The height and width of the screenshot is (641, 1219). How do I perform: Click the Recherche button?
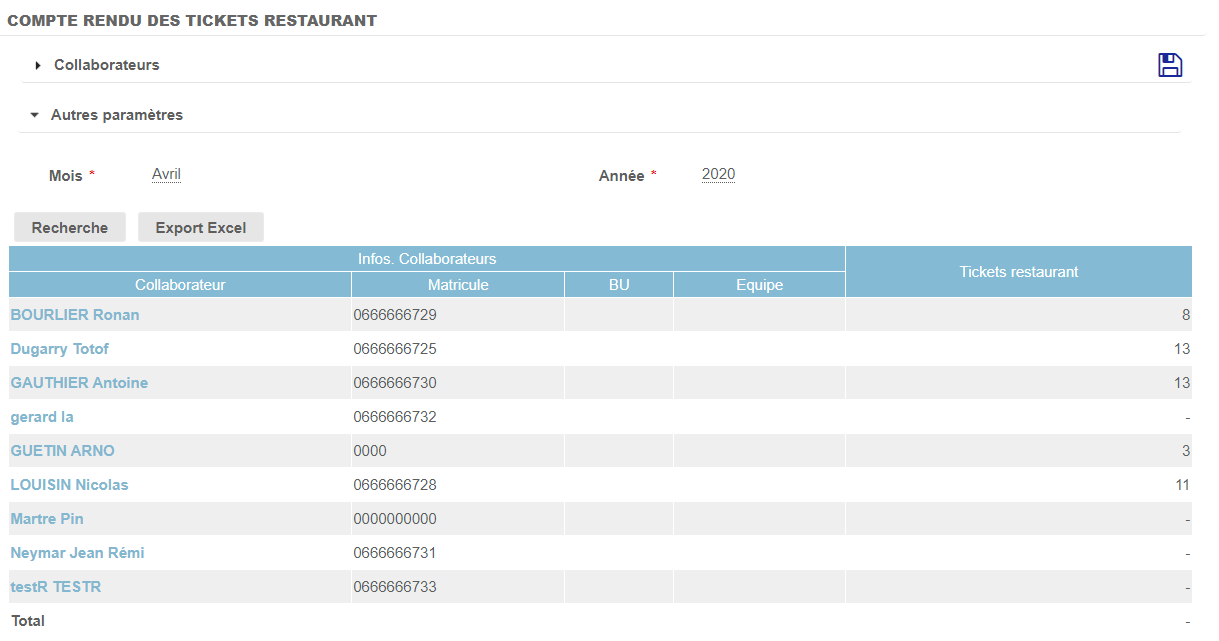pyautogui.click(x=69, y=228)
